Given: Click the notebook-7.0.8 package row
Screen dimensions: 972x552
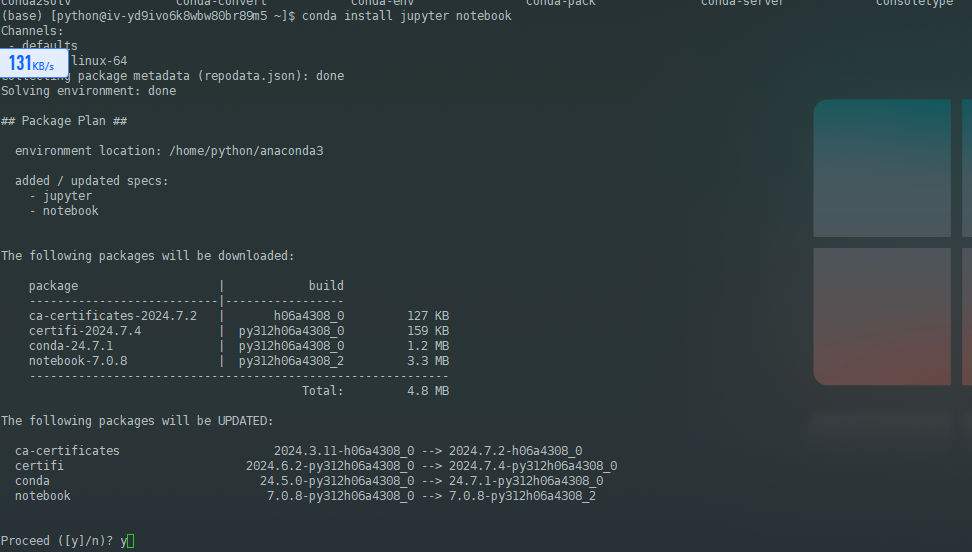Looking at the screenshot, I should tap(239, 360).
